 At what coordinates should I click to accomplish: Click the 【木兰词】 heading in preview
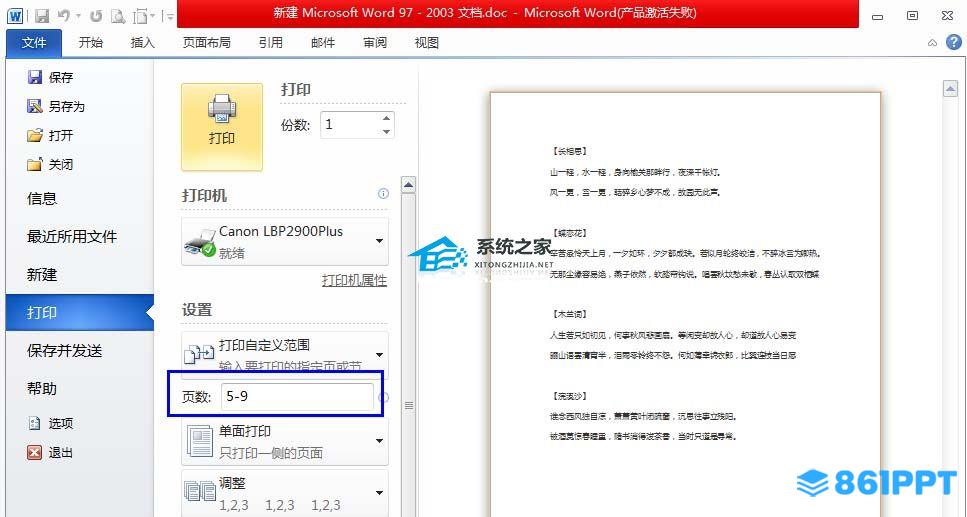pos(568,315)
